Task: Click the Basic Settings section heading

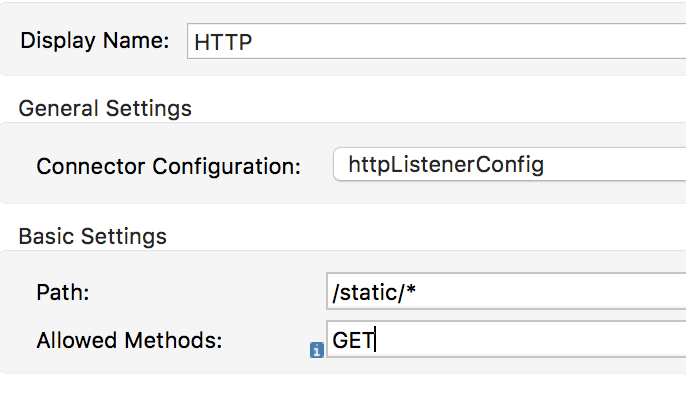Action: pyautogui.click(x=92, y=236)
